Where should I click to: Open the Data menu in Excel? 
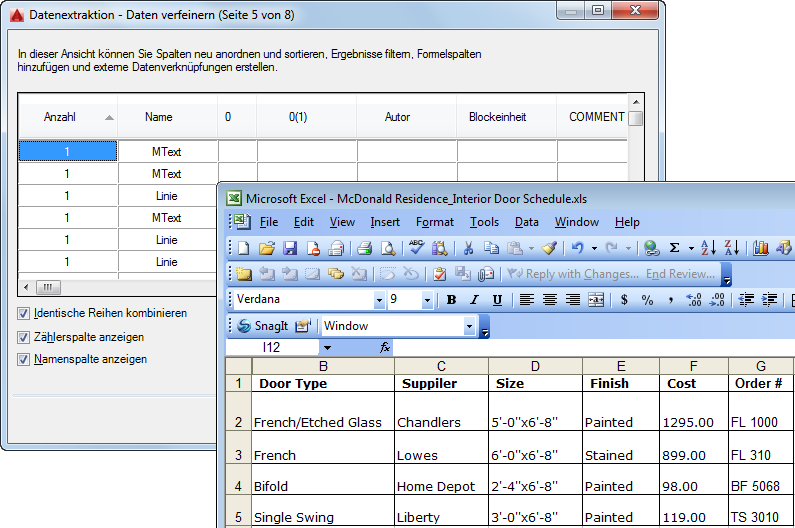pyautogui.click(x=527, y=222)
